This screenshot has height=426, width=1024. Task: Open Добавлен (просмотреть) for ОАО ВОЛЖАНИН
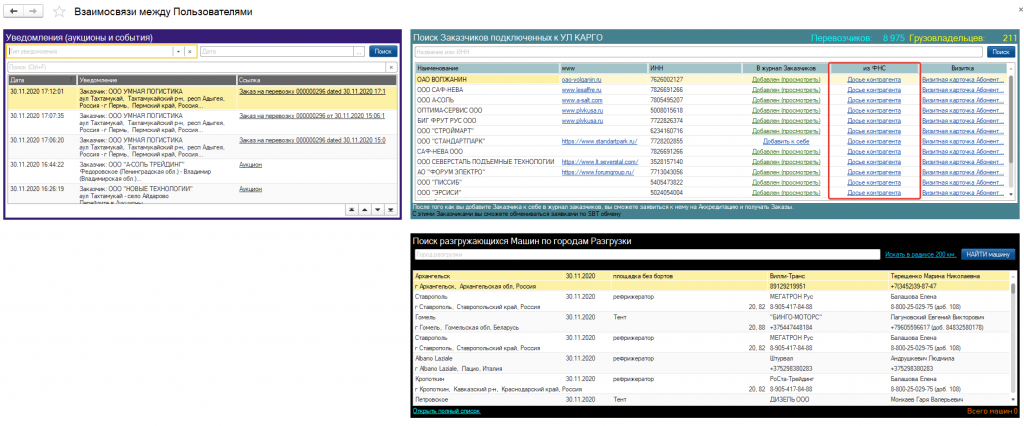(786, 79)
